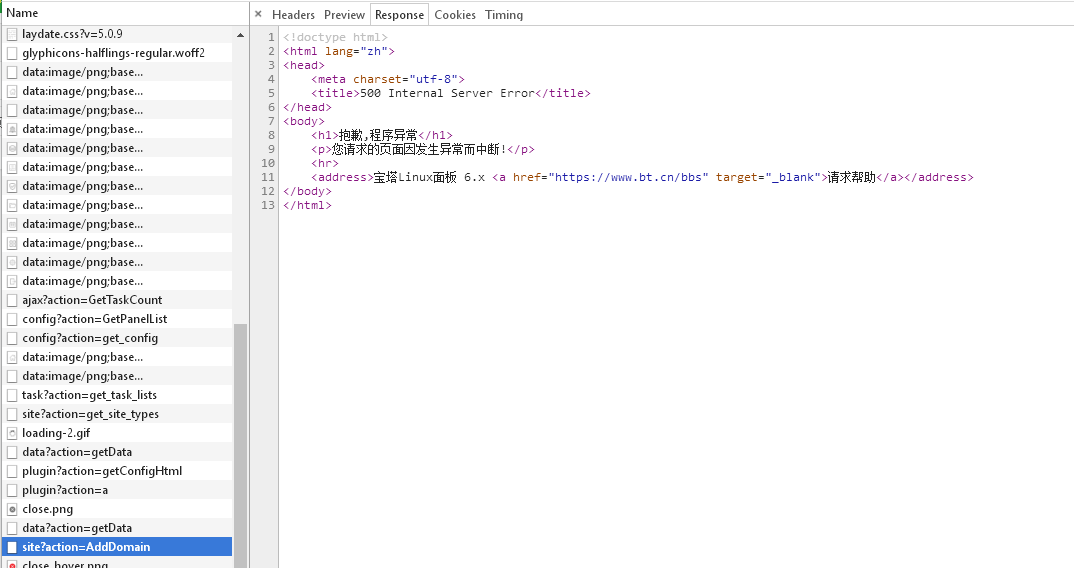The height and width of the screenshot is (568, 1074).
Task: Click the <hr> tag line
Action: (x=325, y=164)
